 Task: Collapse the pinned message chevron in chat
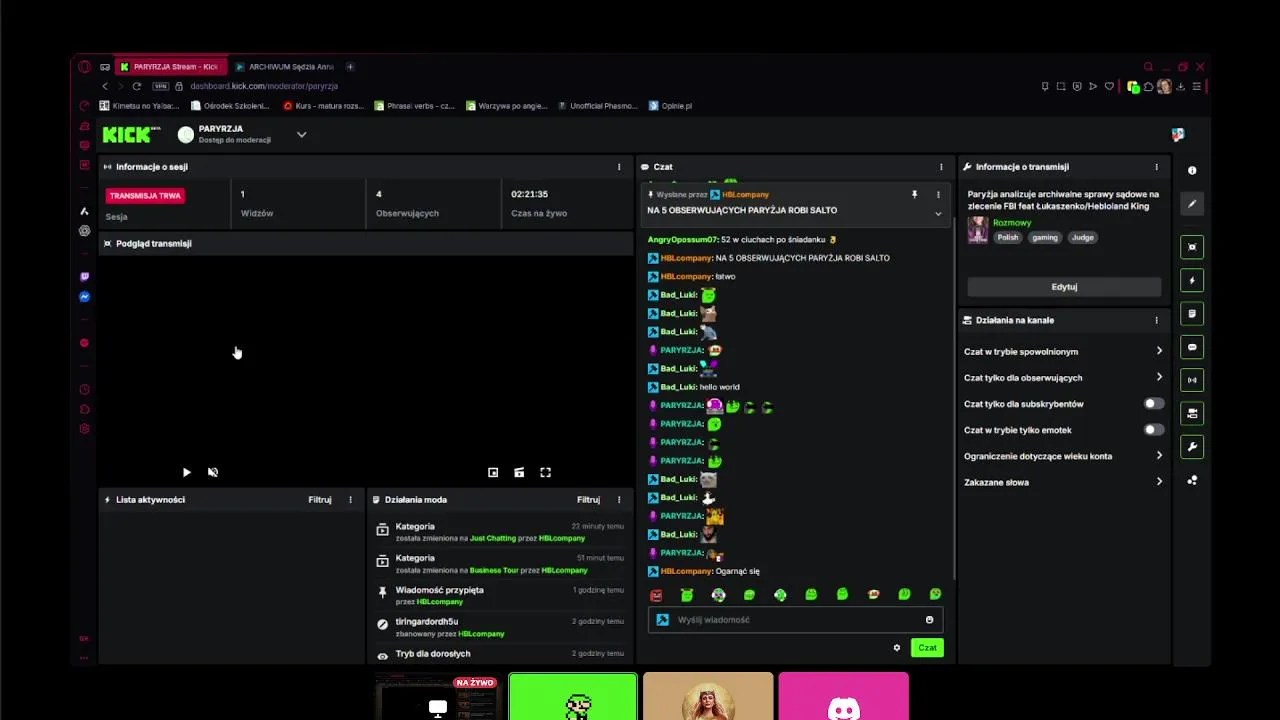[x=938, y=213]
